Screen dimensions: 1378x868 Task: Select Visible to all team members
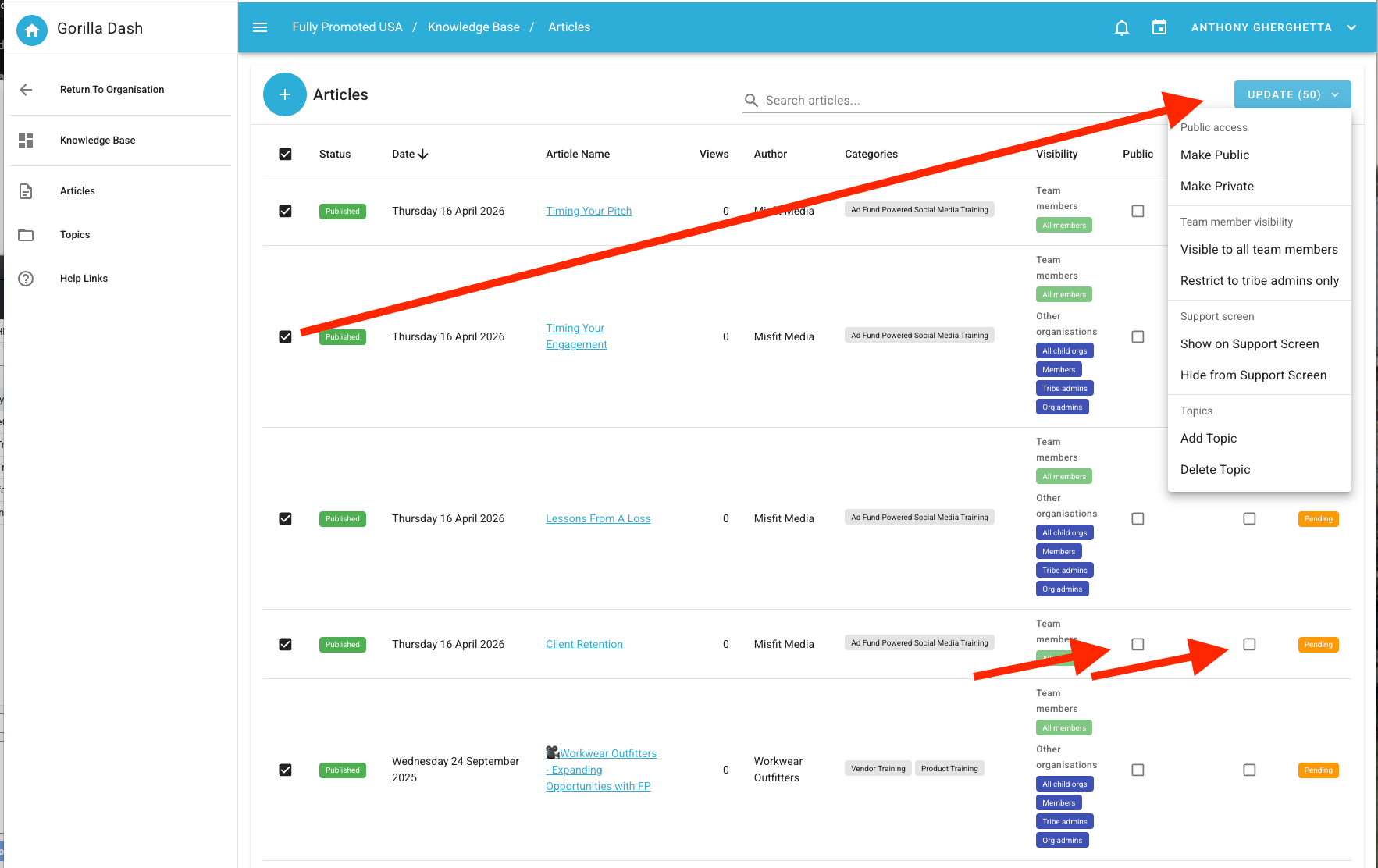coord(1259,250)
